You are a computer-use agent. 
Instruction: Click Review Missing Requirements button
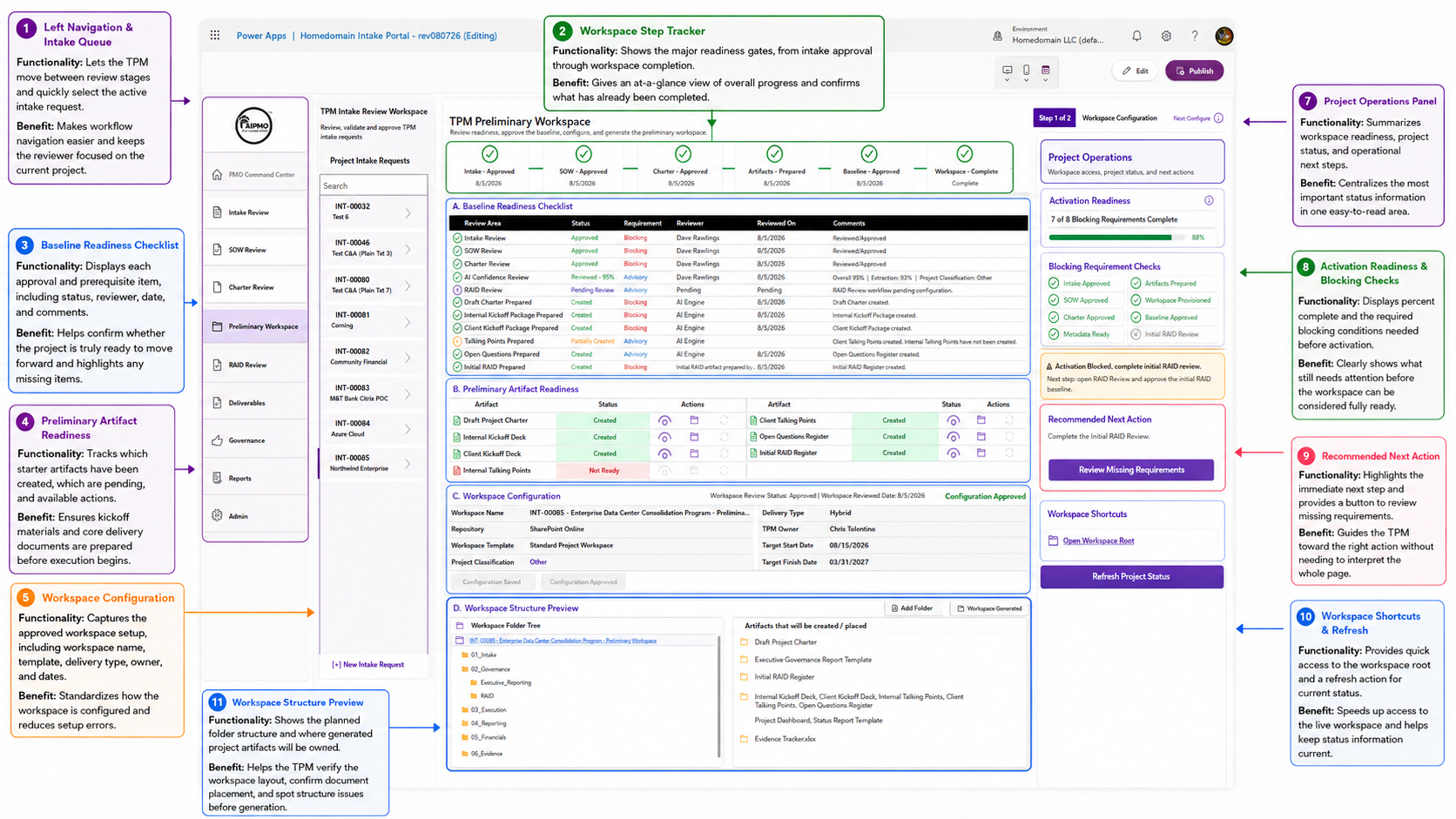[1131, 470]
